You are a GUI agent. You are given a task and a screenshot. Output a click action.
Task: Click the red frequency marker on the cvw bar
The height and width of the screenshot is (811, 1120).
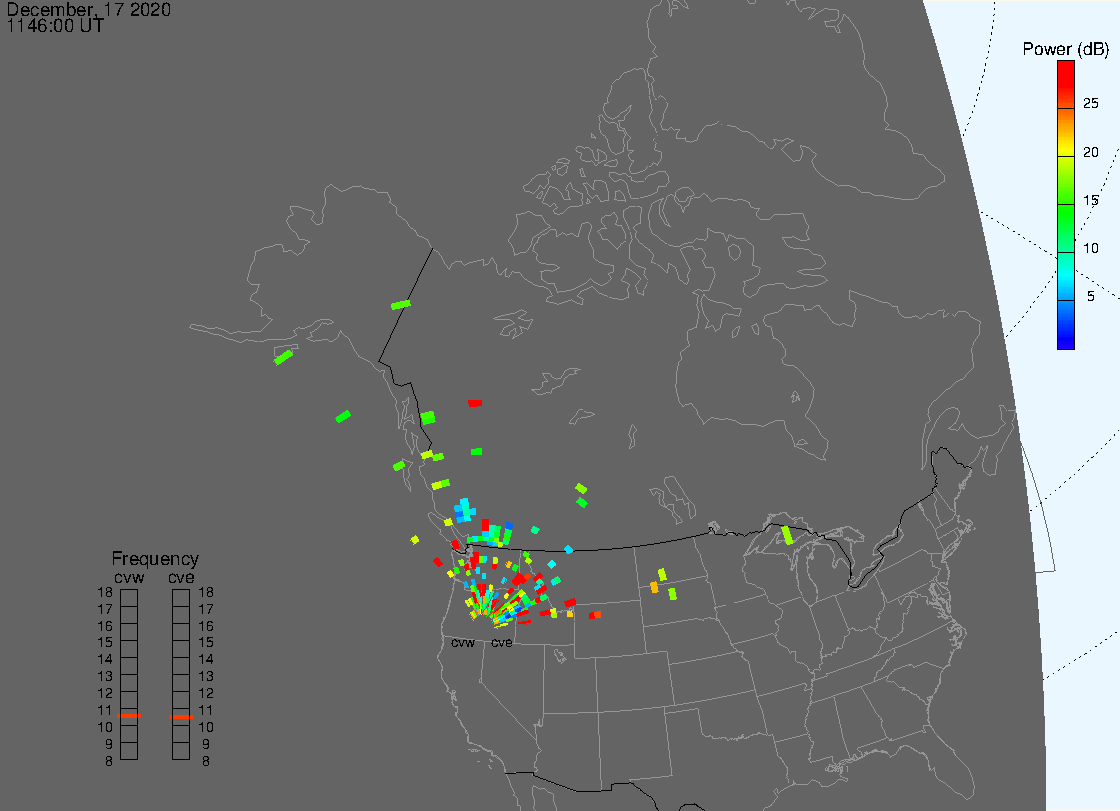point(129,716)
